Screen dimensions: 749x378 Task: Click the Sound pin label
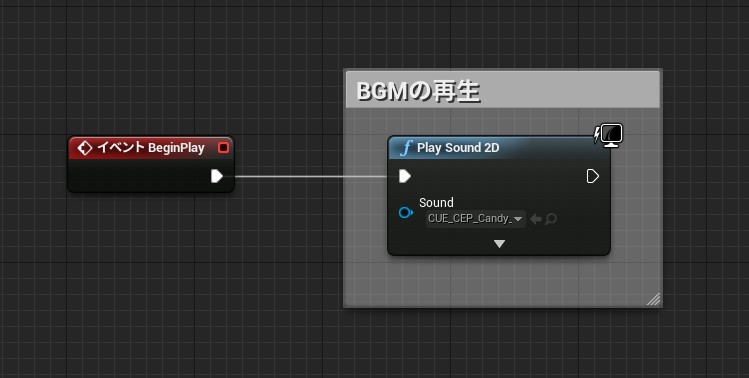click(x=436, y=203)
